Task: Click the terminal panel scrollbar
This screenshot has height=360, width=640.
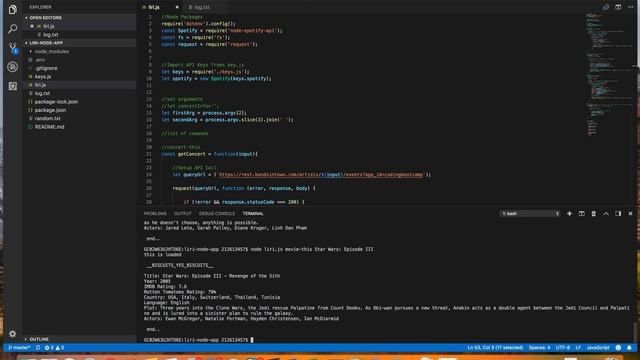Action: (635, 333)
